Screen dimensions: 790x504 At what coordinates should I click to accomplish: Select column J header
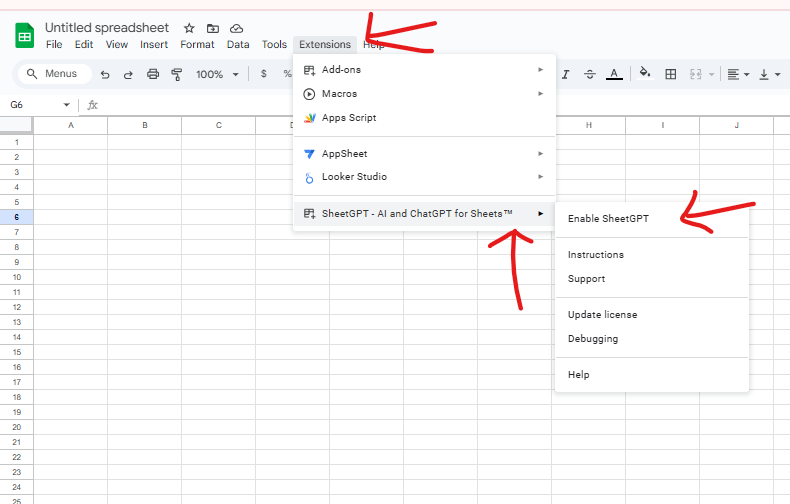pos(737,125)
